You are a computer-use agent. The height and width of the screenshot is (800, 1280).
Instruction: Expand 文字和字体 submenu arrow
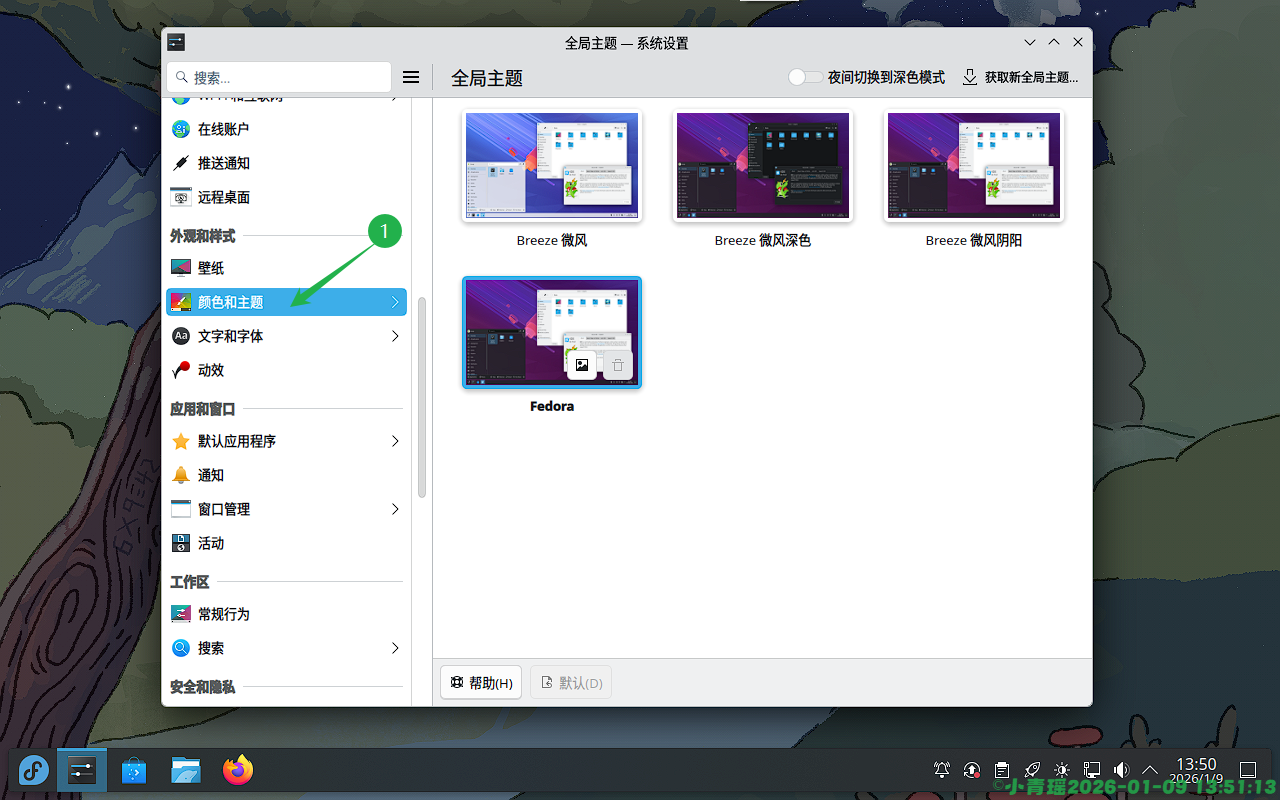pyautogui.click(x=395, y=336)
